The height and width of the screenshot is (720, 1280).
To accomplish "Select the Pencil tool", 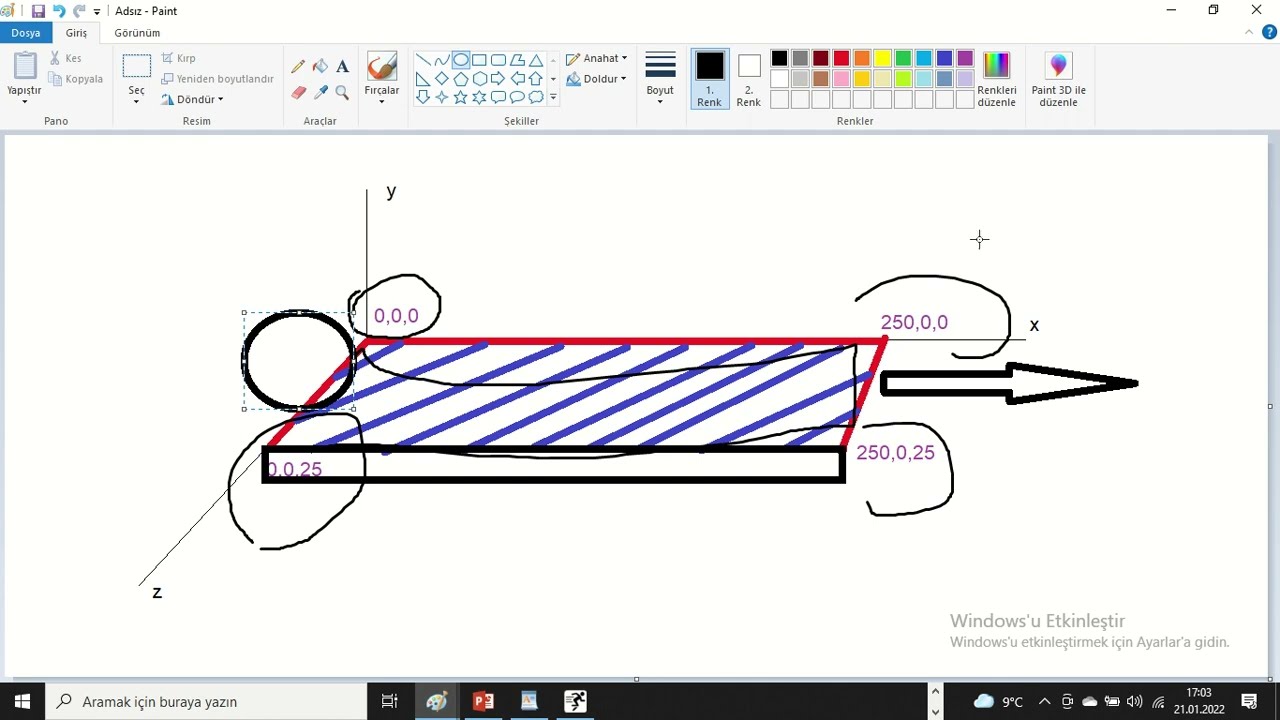I will 298,67.
